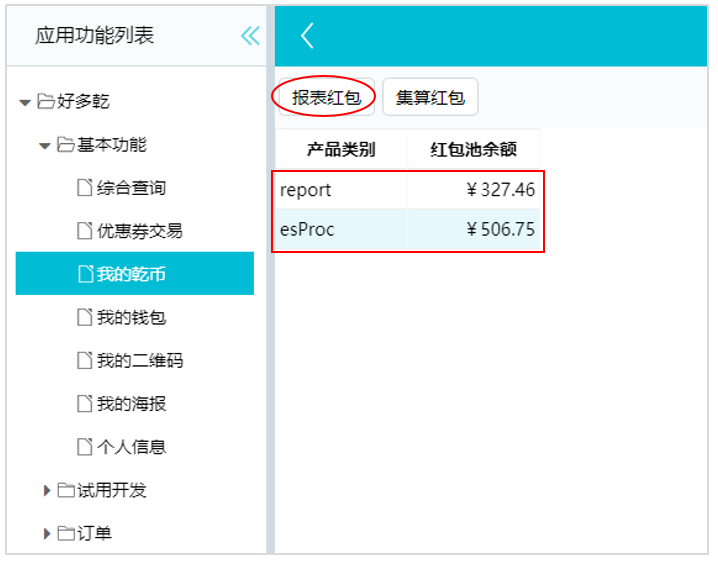The height and width of the screenshot is (562, 718).
Task: Switch to the 报表红包 tab
Action: pos(326,97)
